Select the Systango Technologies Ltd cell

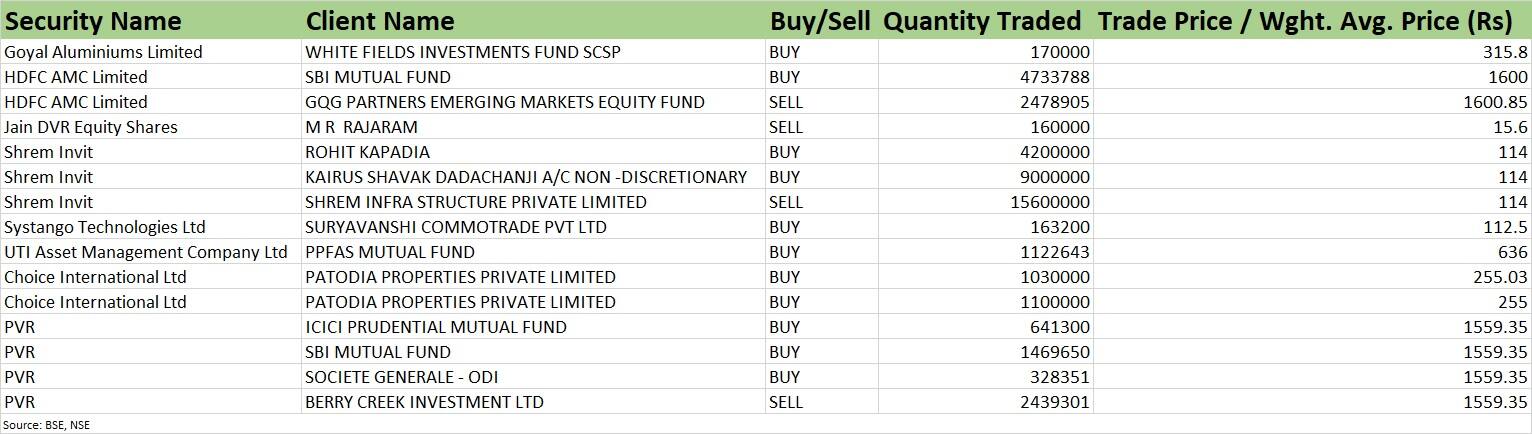coord(151,227)
